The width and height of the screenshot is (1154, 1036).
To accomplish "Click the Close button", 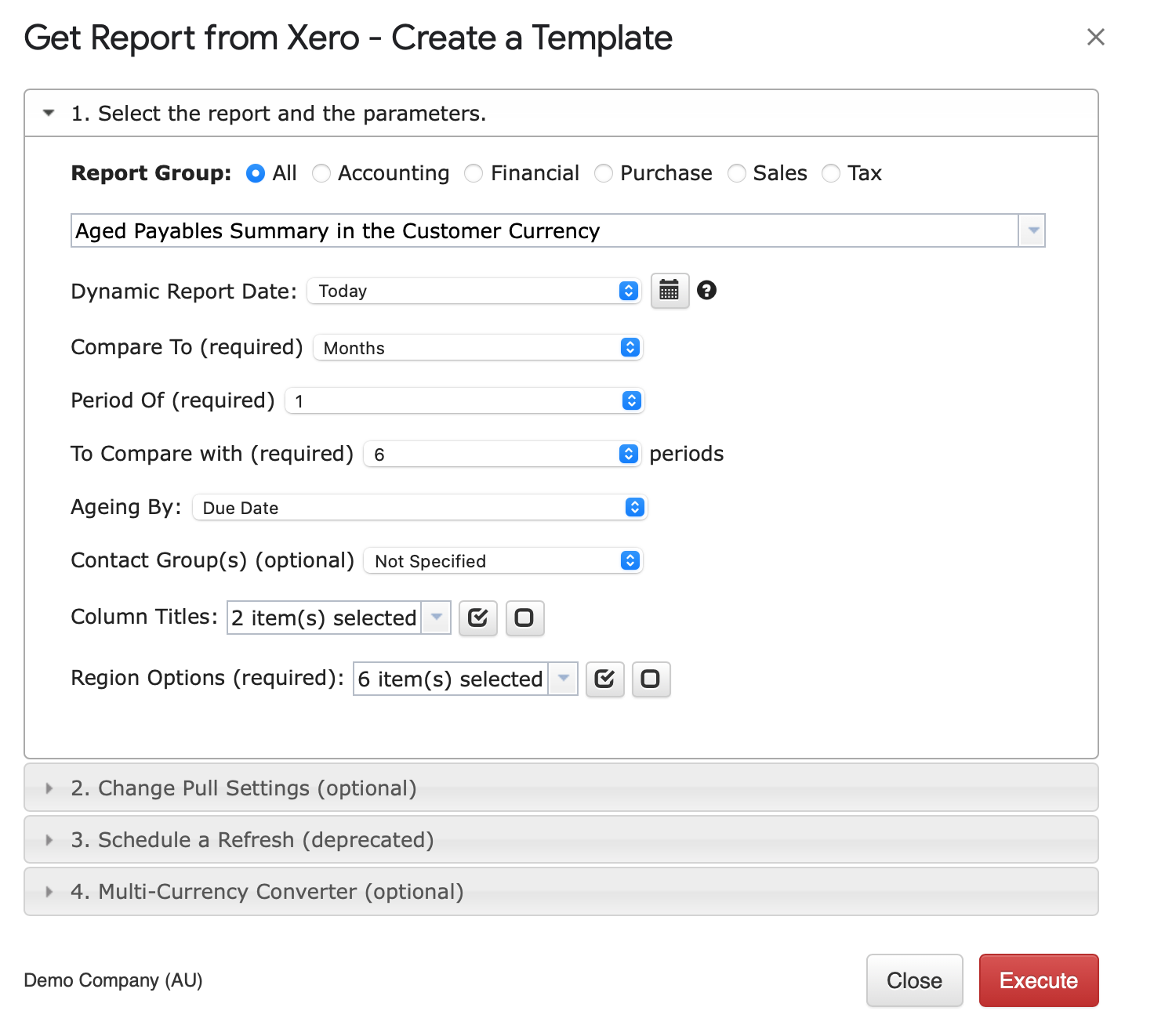I will (x=914, y=980).
